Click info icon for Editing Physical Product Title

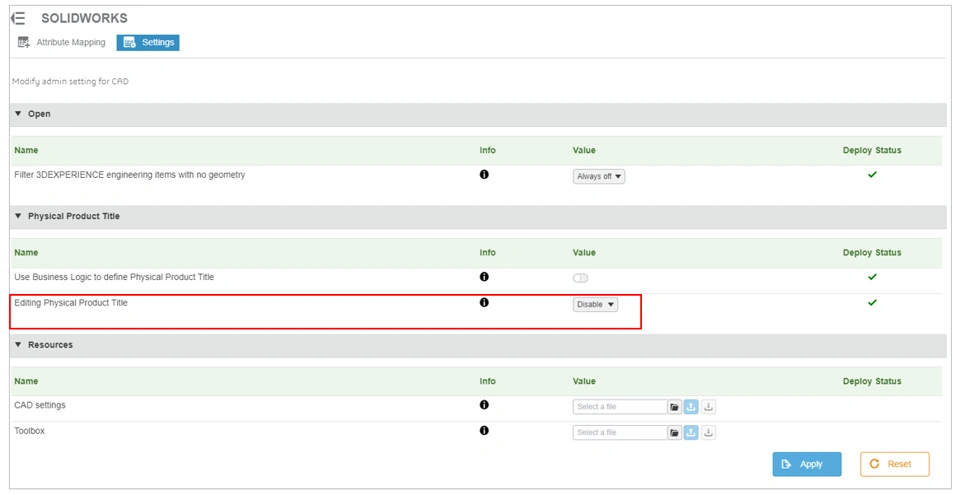(484, 302)
